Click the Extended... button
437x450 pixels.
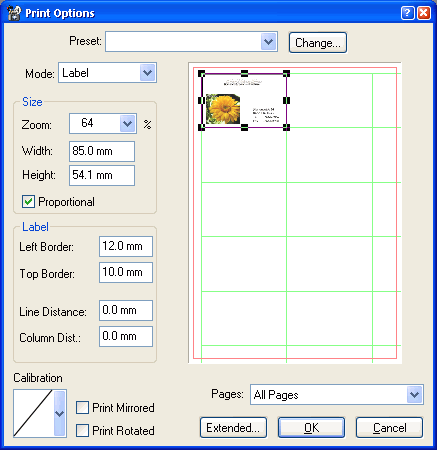pos(233,428)
